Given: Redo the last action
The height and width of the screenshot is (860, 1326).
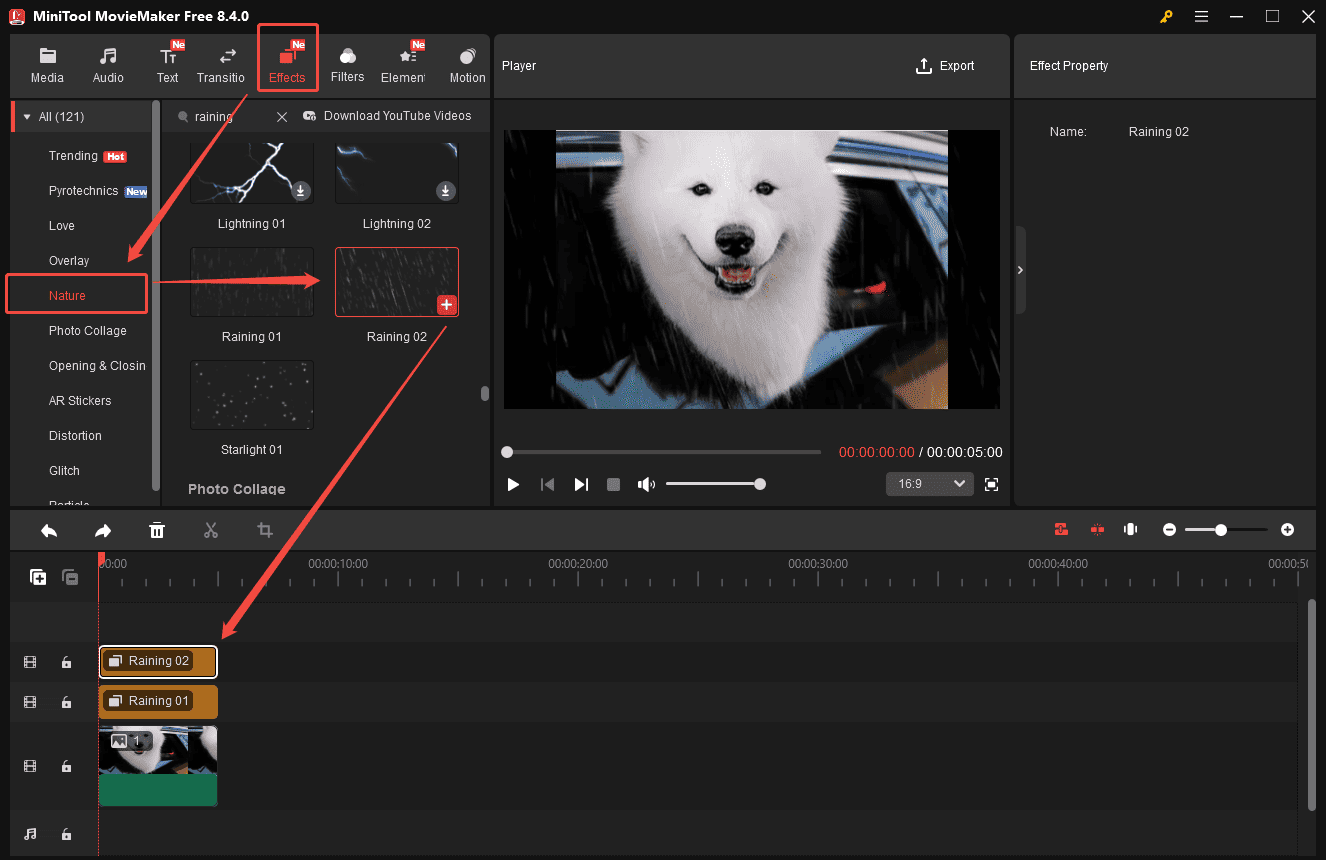Looking at the screenshot, I should [x=102, y=530].
